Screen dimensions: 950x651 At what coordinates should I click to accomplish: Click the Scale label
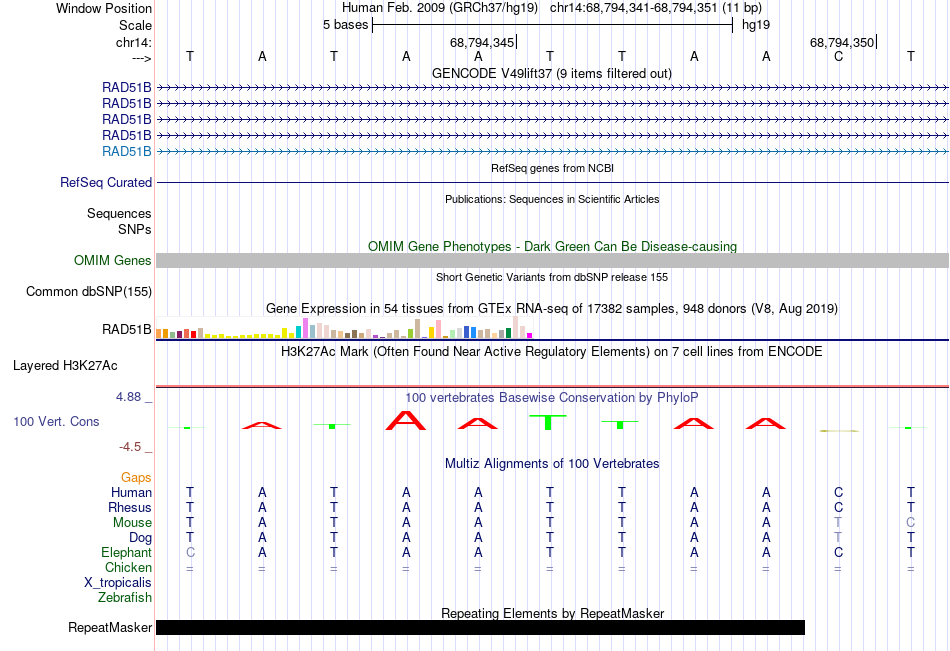pos(135,25)
